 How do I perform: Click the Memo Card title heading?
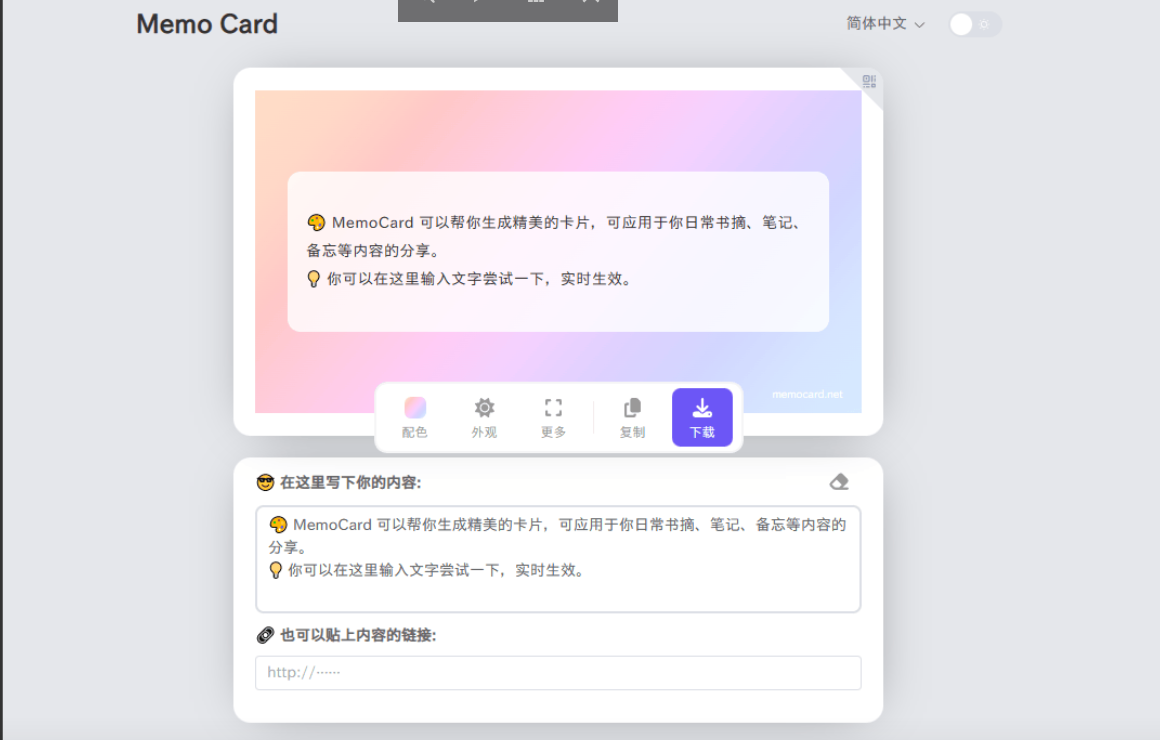click(x=206, y=24)
